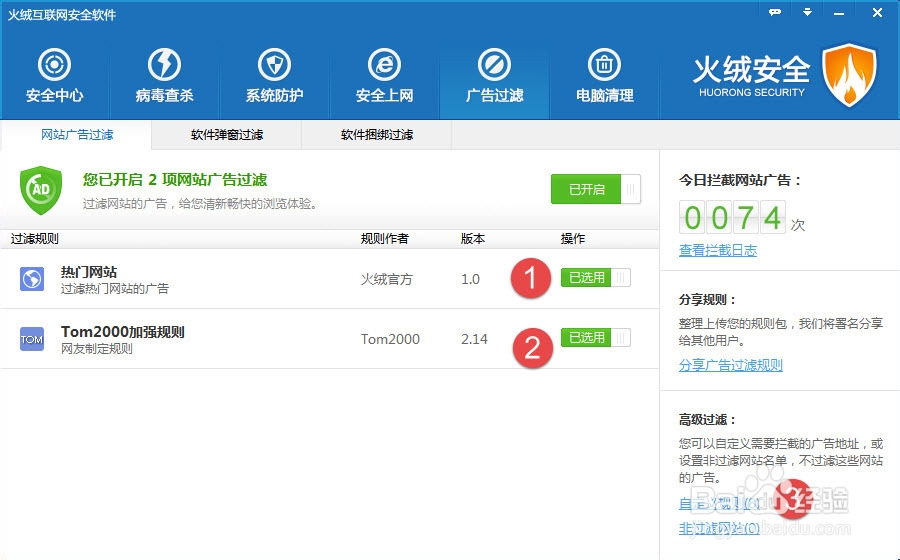Open the 查看拦截日志 link

[x=718, y=250]
